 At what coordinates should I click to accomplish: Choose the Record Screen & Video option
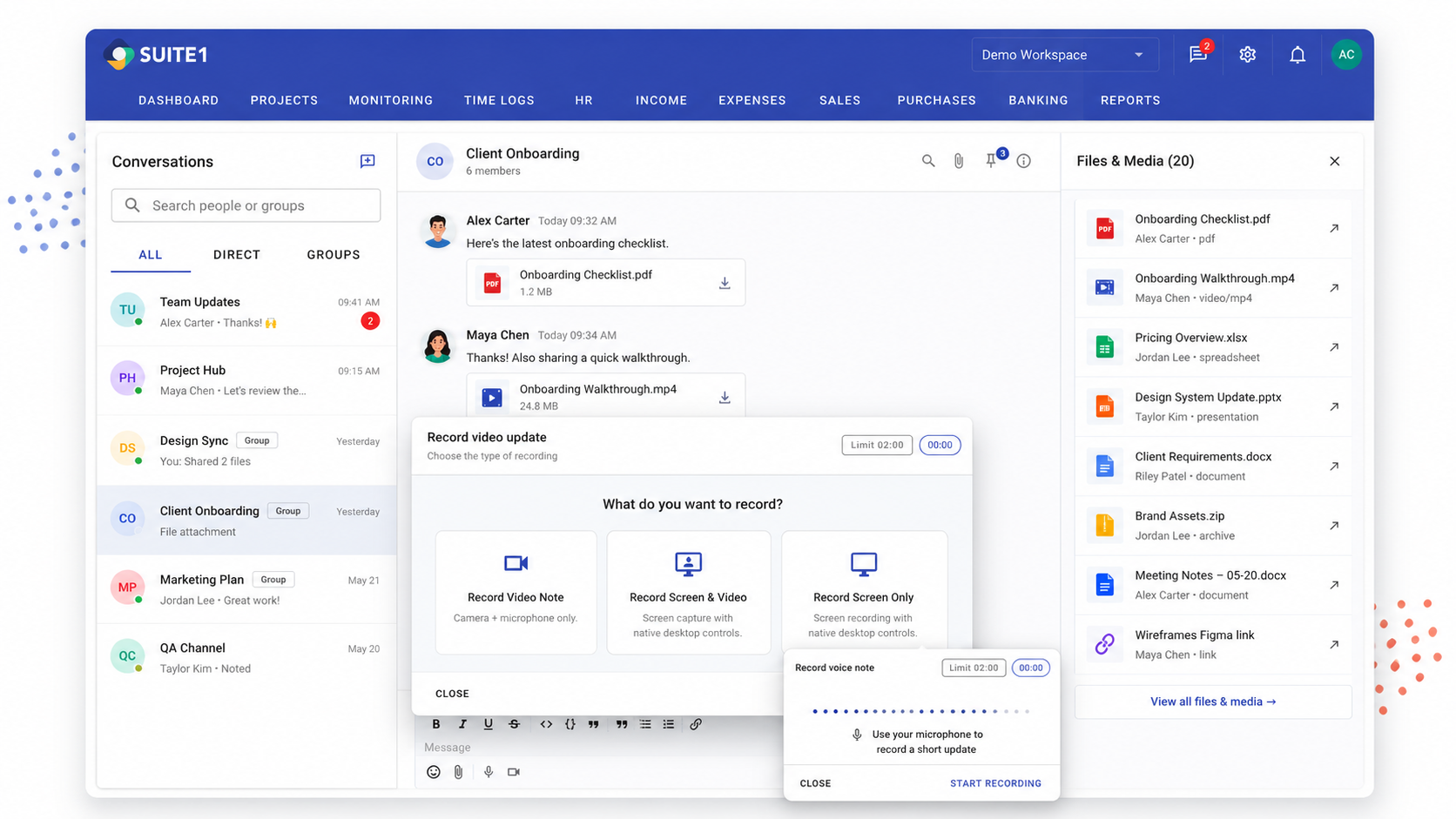688,593
